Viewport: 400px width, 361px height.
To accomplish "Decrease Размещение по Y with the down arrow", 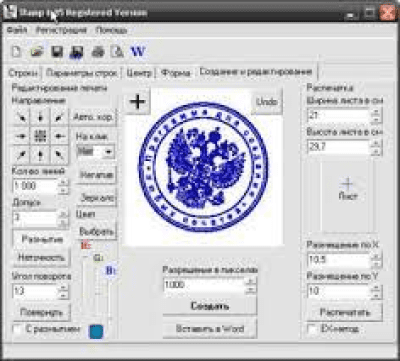I will [x=376, y=296].
